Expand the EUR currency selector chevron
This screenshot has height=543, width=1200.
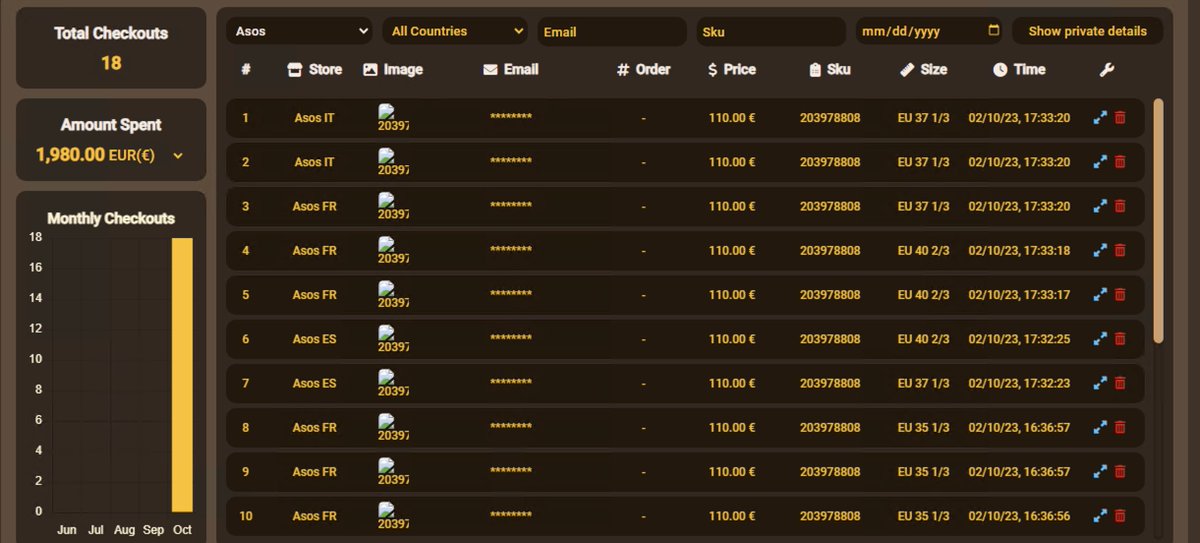[178, 155]
